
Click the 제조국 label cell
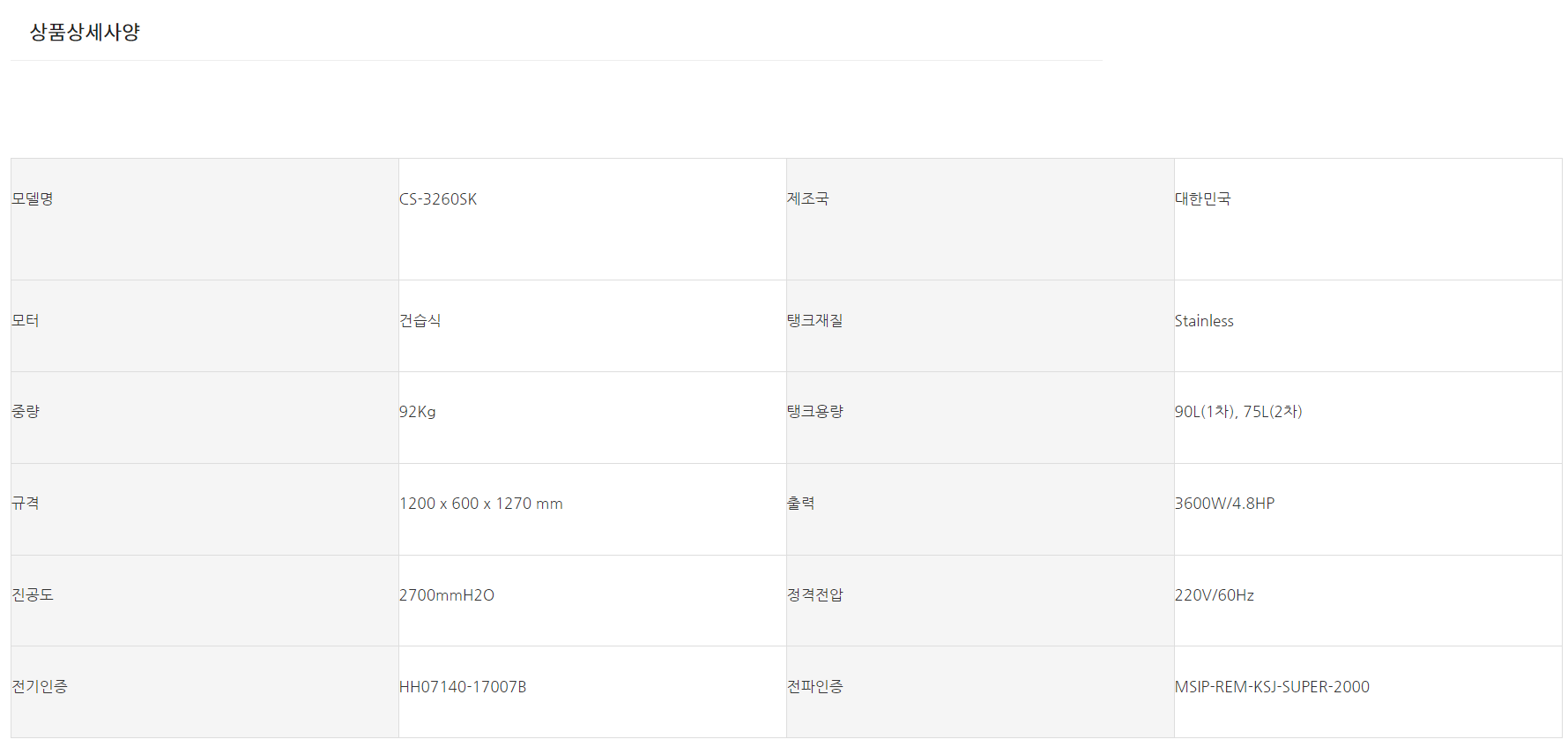(807, 199)
